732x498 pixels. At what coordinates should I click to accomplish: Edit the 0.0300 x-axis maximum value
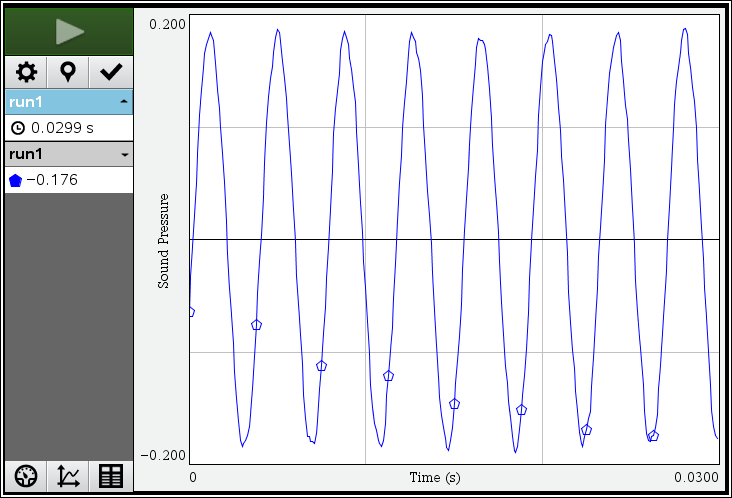pos(698,478)
